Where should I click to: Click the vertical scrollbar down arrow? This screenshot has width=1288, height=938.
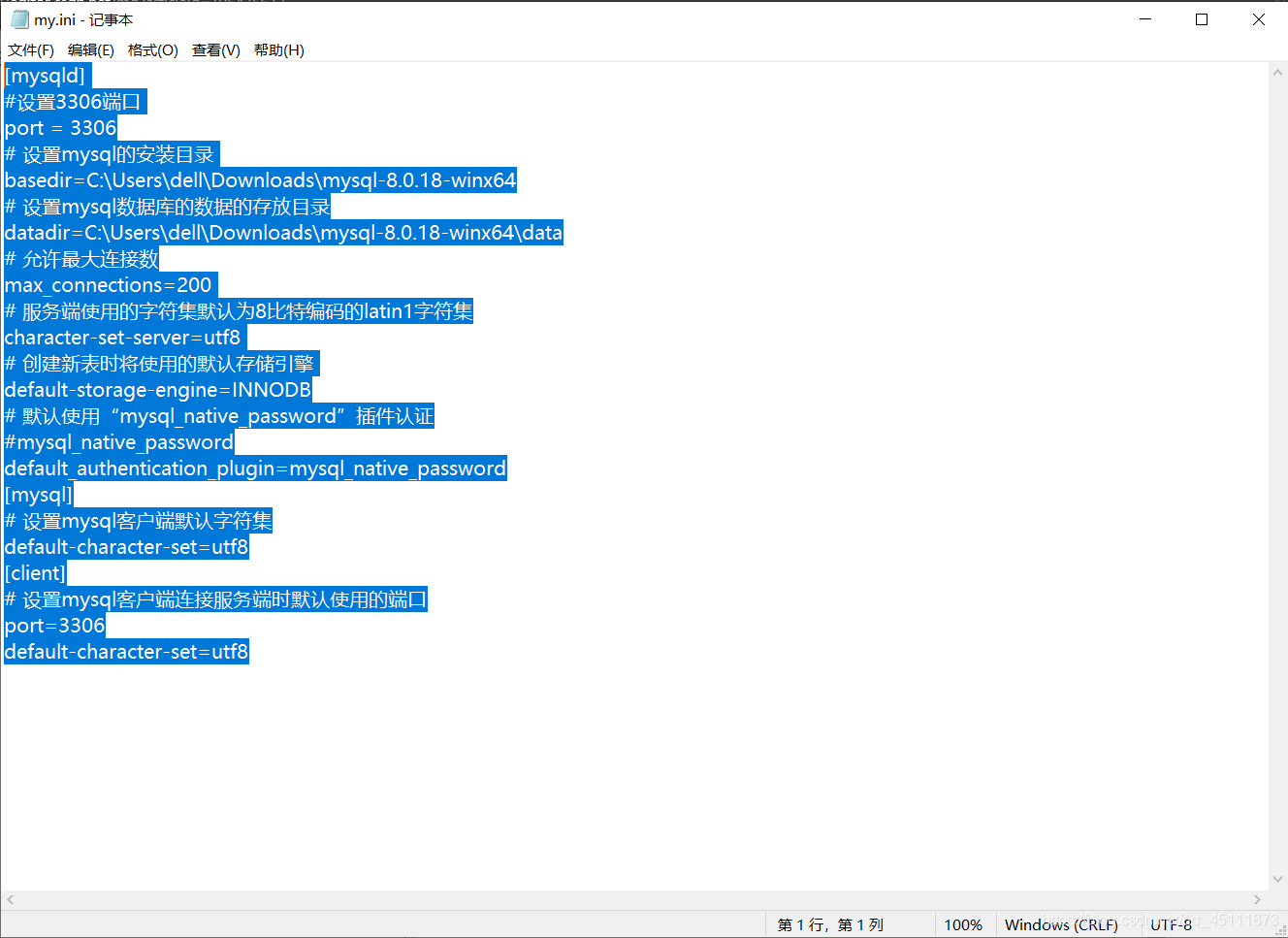tap(1278, 880)
